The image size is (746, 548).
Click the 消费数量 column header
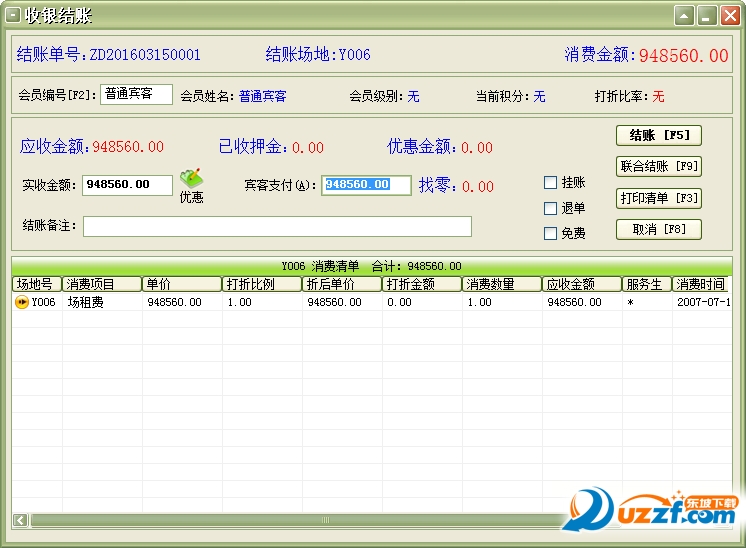tap(501, 284)
